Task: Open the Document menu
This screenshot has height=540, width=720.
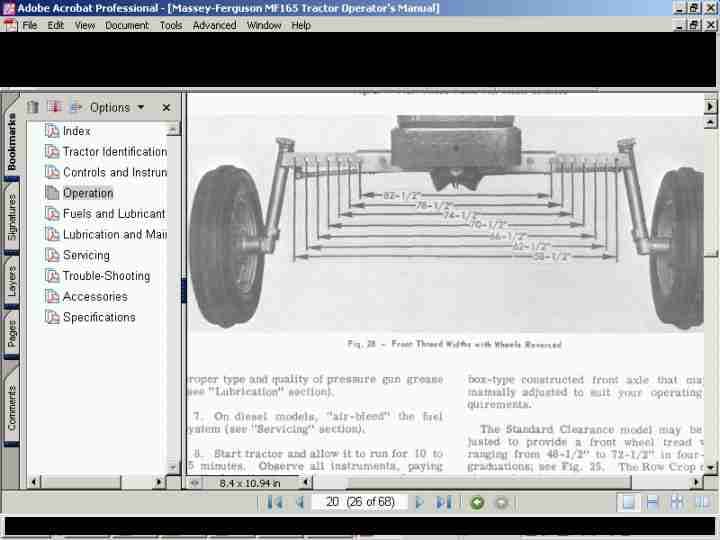Action: tap(127, 25)
